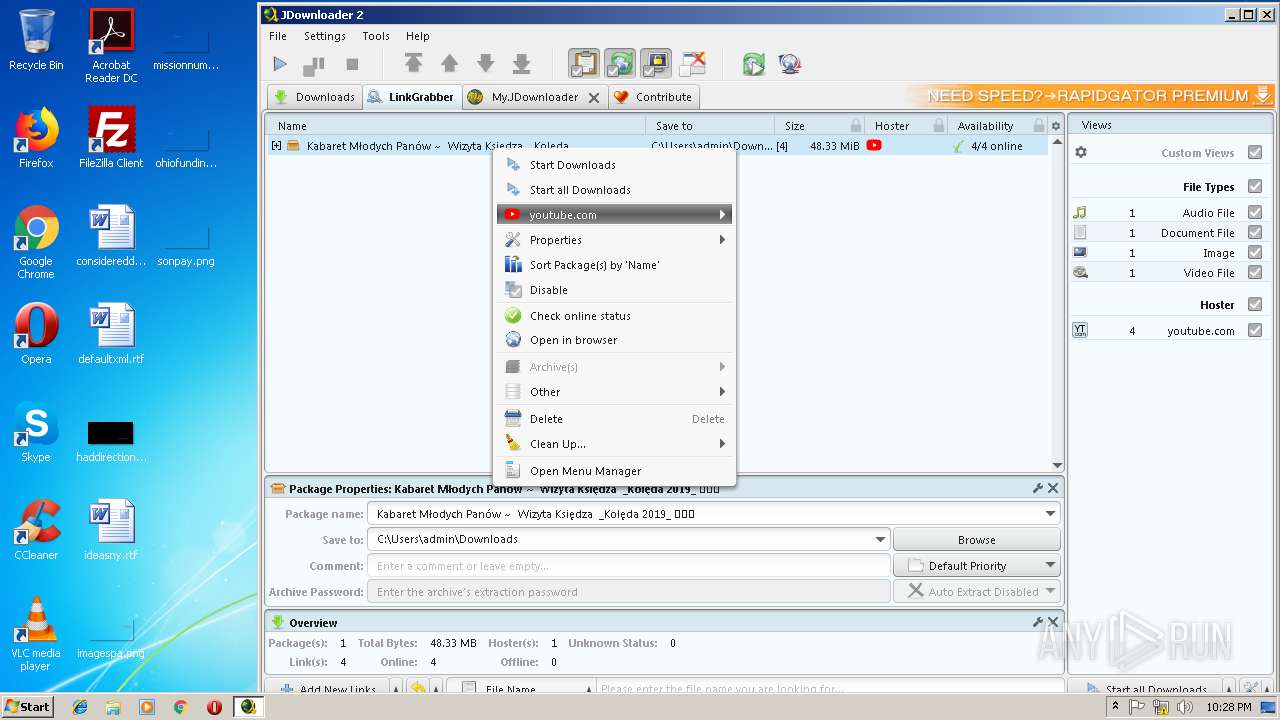
Task: Click the Custom Views gear icon
Action: pos(1080,153)
